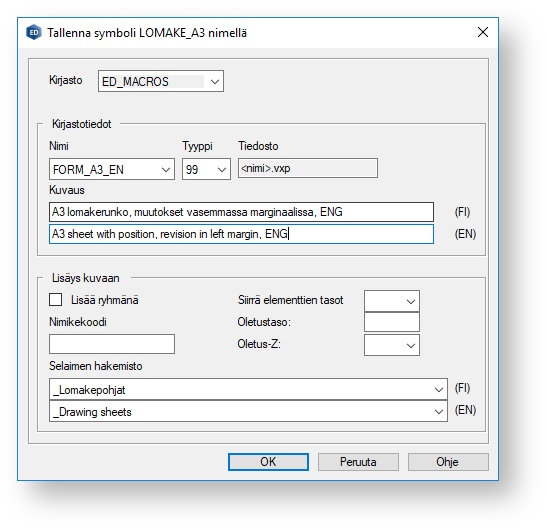Click the Kirjasto label
The image size is (547, 529).
tap(66, 80)
